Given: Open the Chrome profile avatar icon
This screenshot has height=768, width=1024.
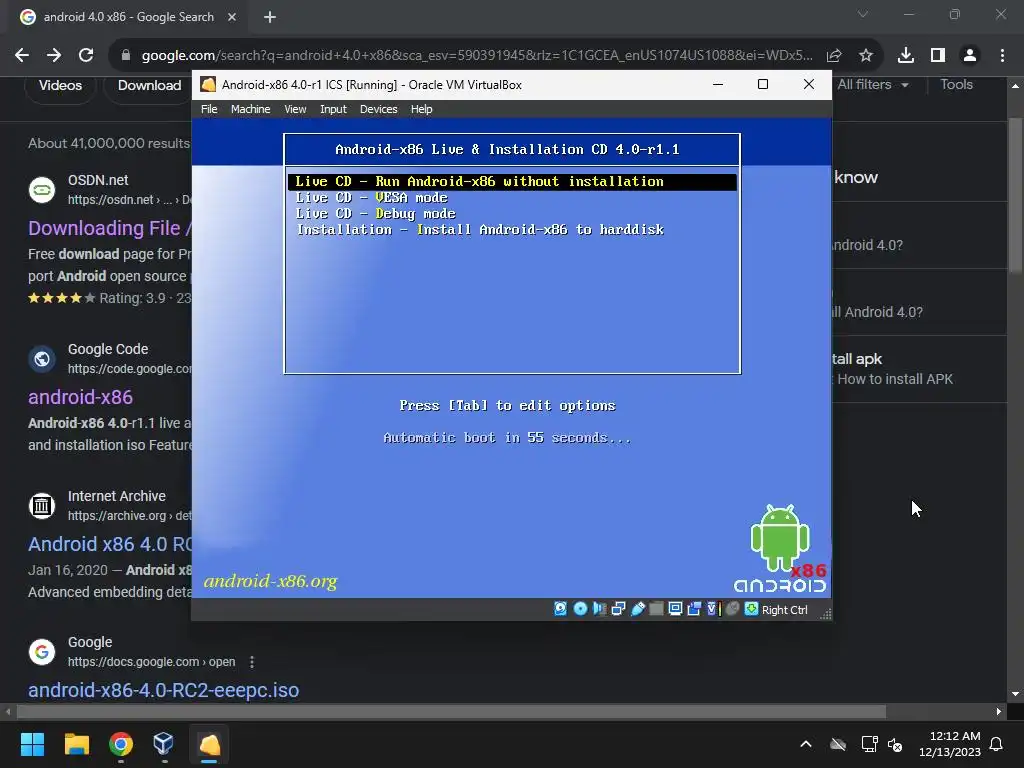Looking at the screenshot, I should point(970,56).
